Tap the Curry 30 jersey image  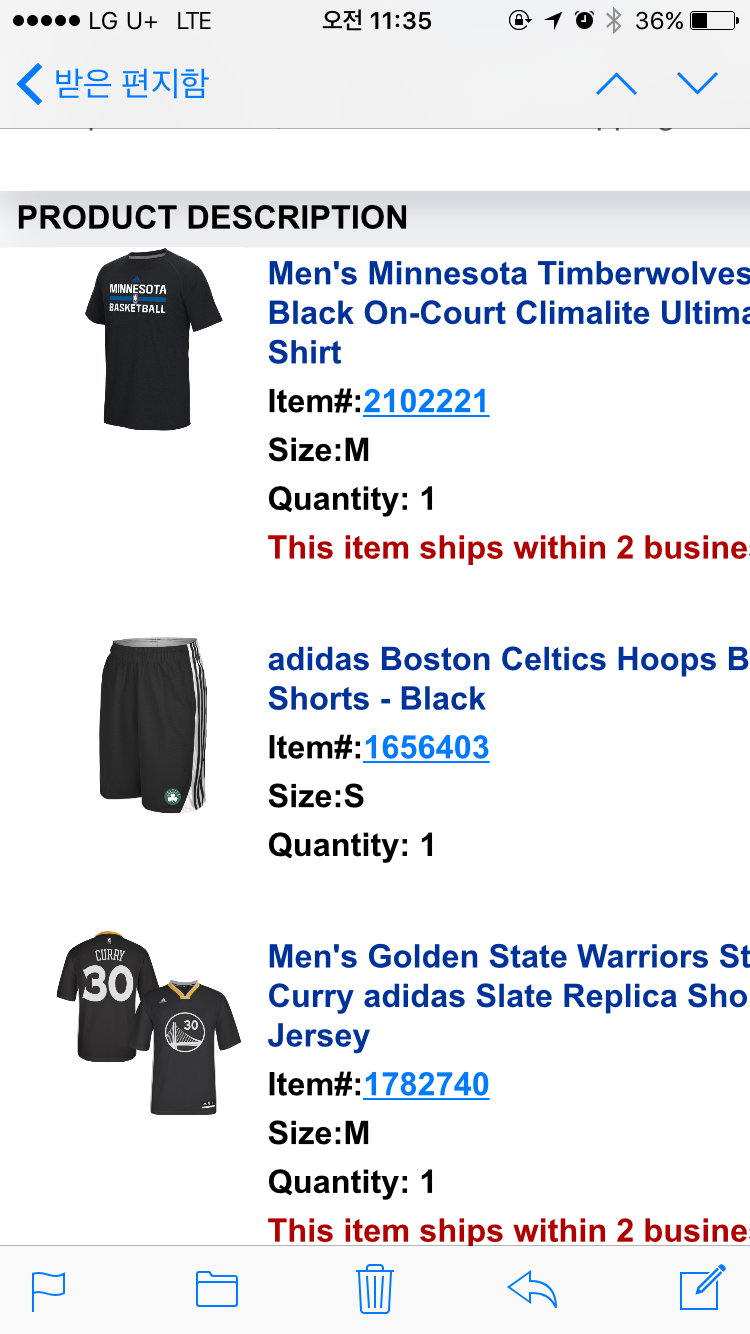point(149,1022)
